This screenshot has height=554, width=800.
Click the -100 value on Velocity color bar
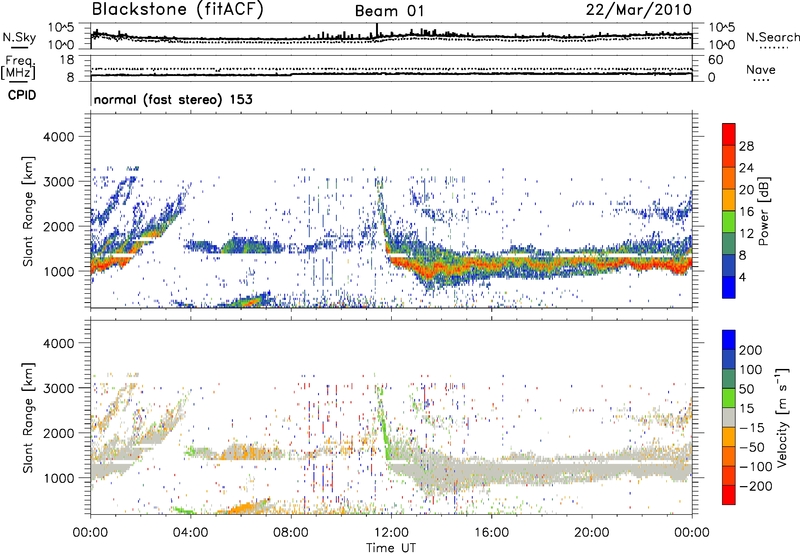coord(755,467)
